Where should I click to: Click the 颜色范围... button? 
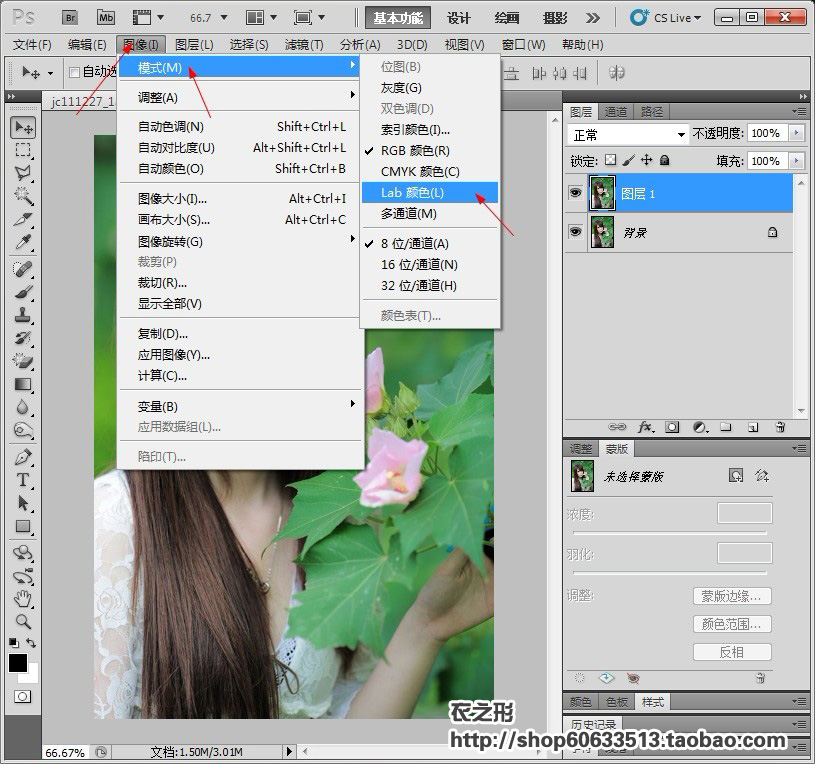coord(732,624)
